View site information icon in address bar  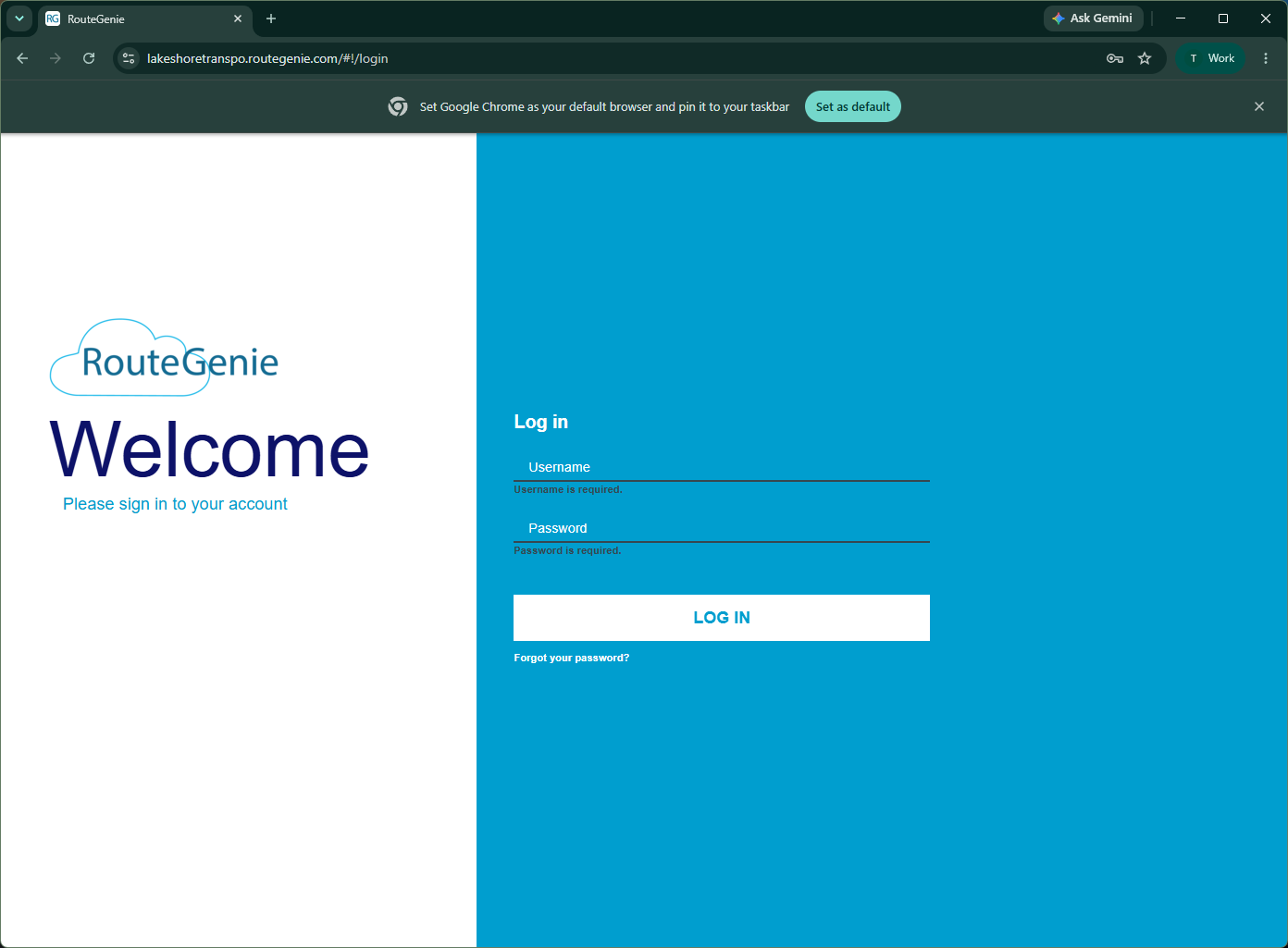(130, 58)
